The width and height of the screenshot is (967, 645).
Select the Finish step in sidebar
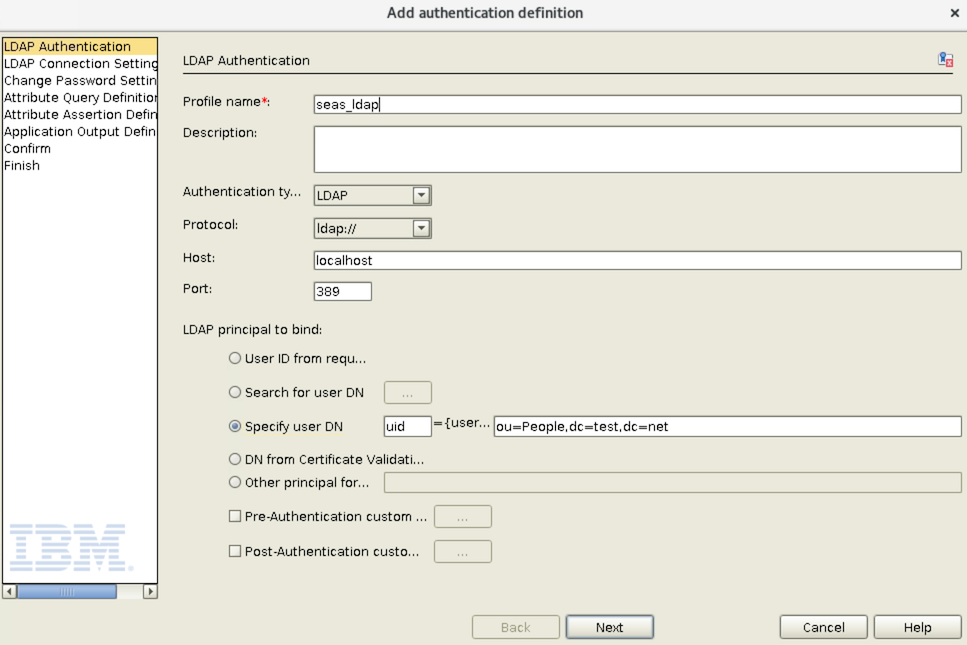(80, 166)
